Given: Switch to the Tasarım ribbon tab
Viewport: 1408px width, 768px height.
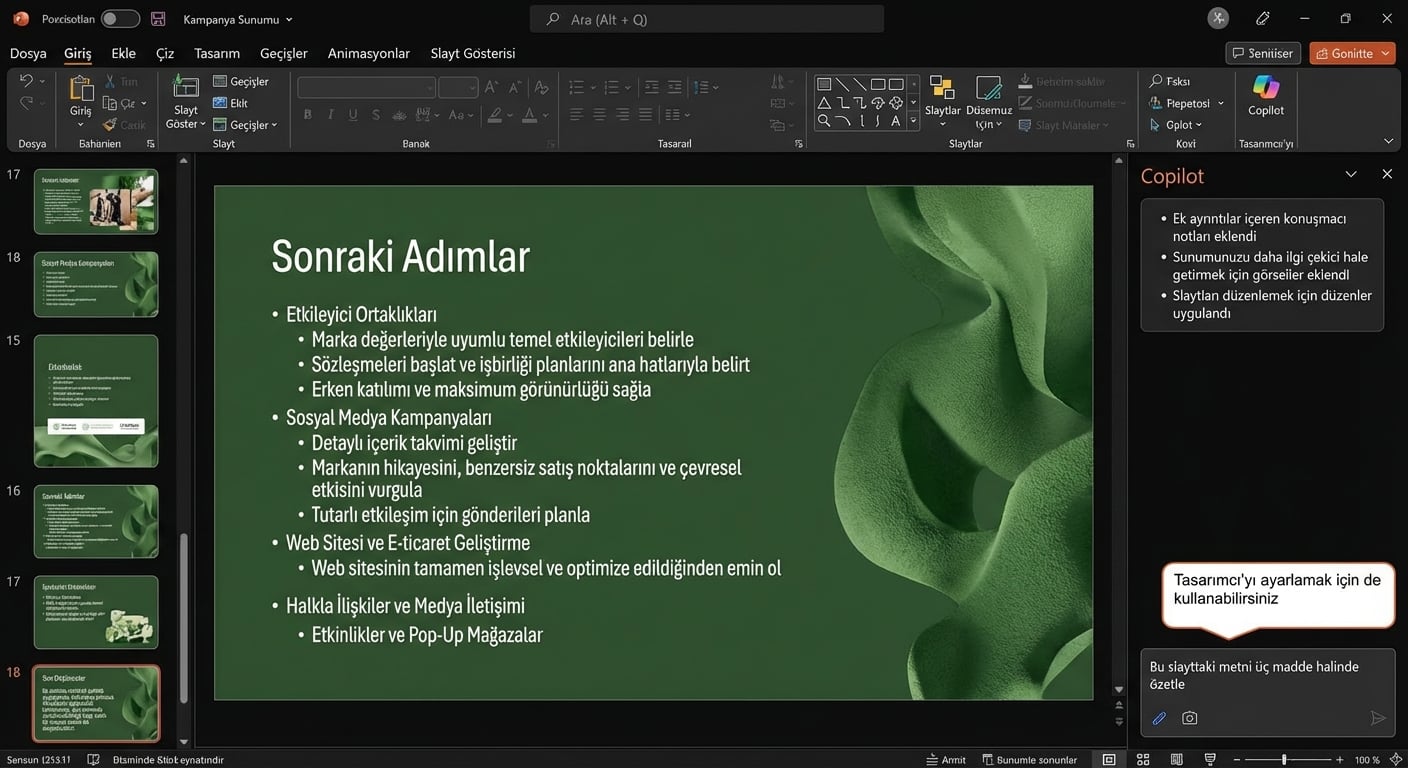Looking at the screenshot, I should pos(216,53).
